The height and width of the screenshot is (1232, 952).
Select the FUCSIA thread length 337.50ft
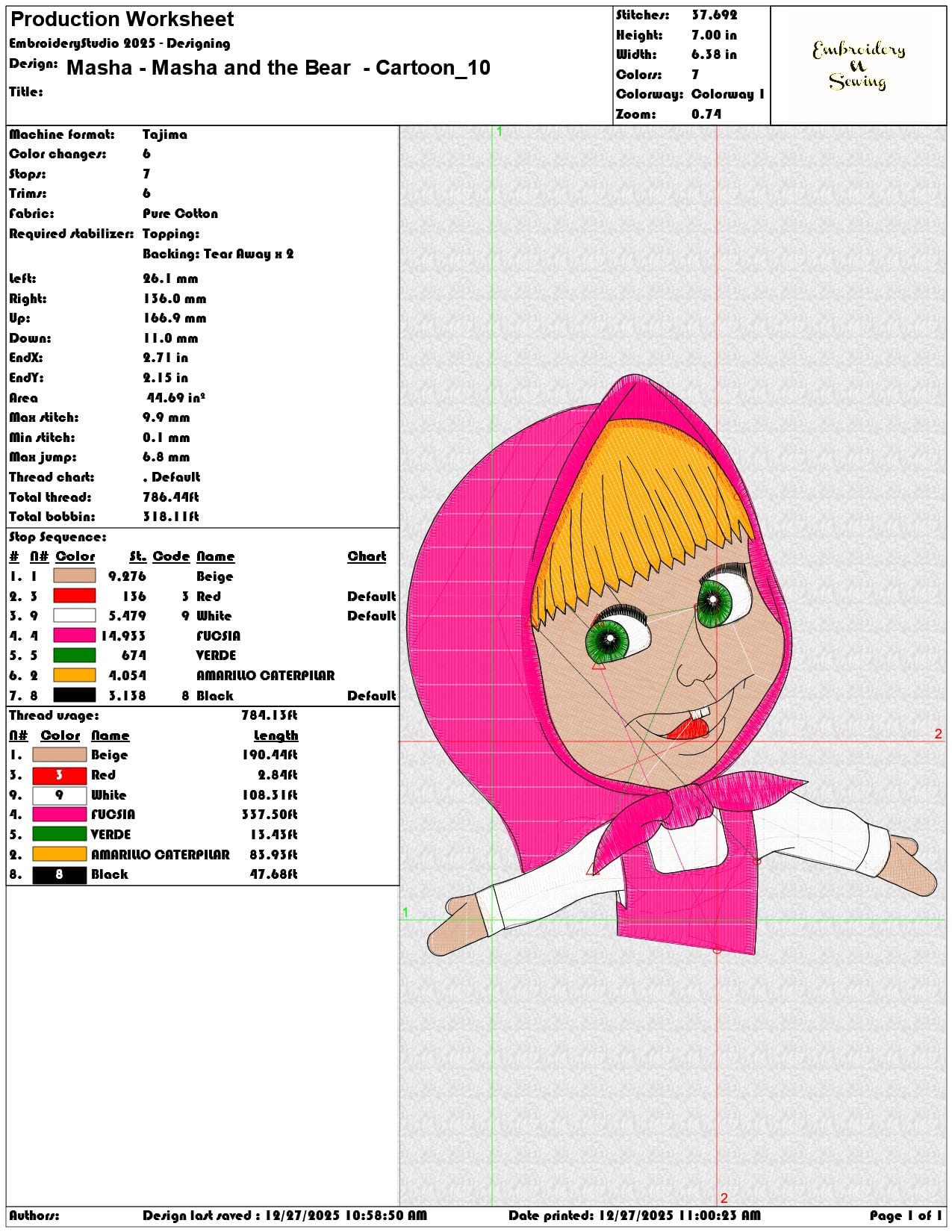270,815
